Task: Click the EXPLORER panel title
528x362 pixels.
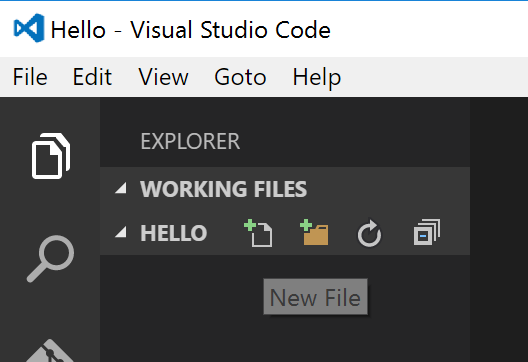Action: tap(190, 141)
